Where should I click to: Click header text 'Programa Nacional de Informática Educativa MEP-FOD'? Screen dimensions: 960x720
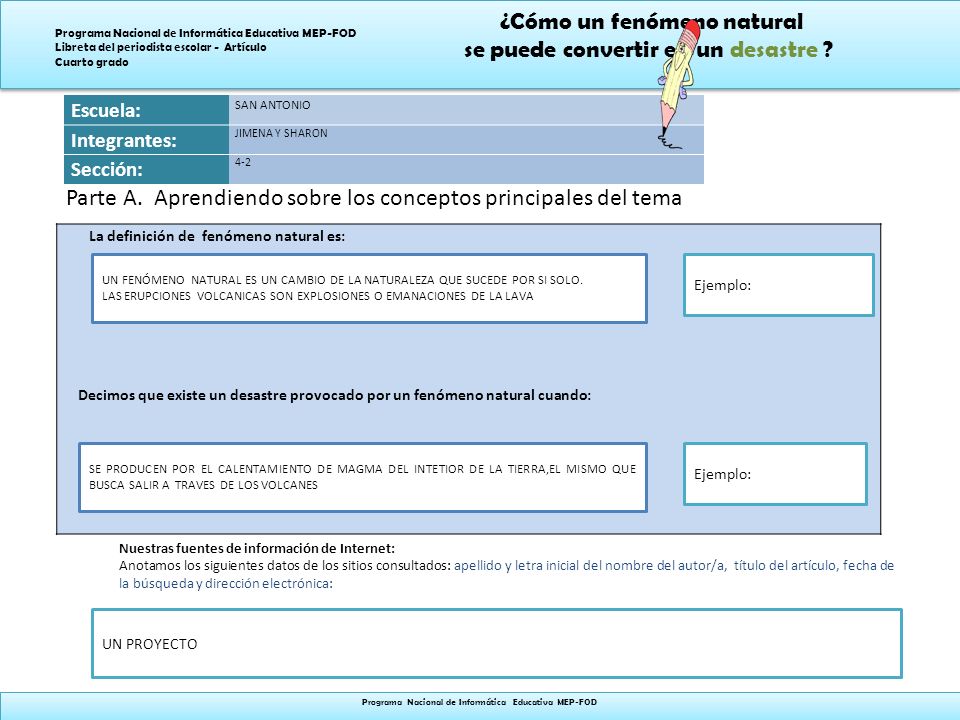coord(206,33)
